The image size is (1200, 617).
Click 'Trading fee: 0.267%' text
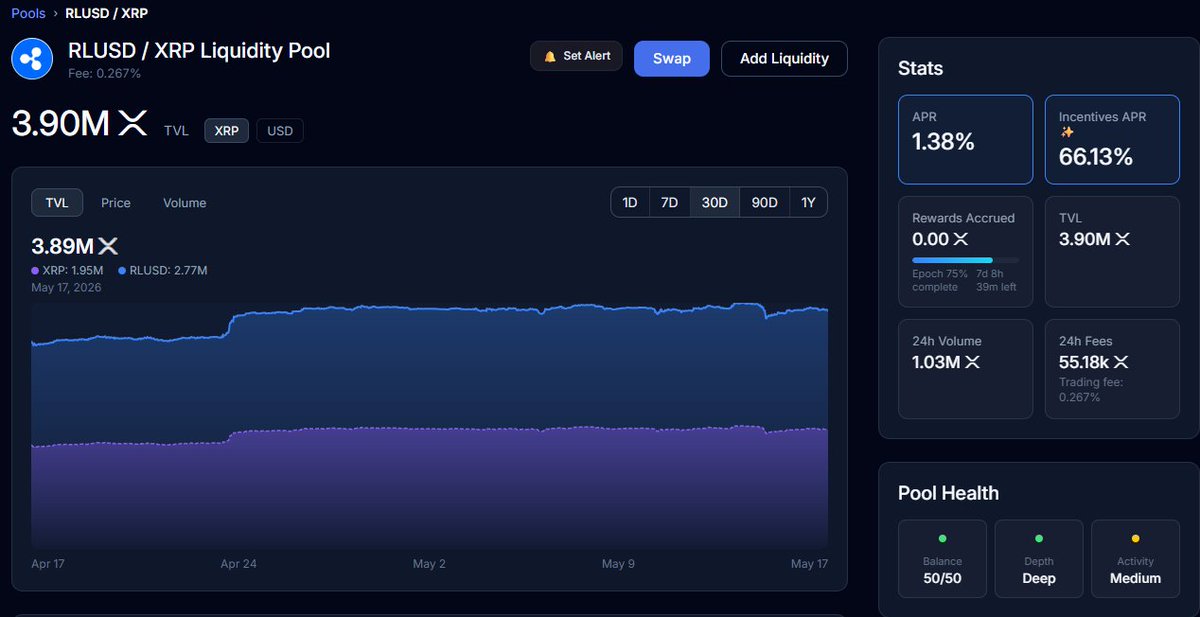[1093, 390]
